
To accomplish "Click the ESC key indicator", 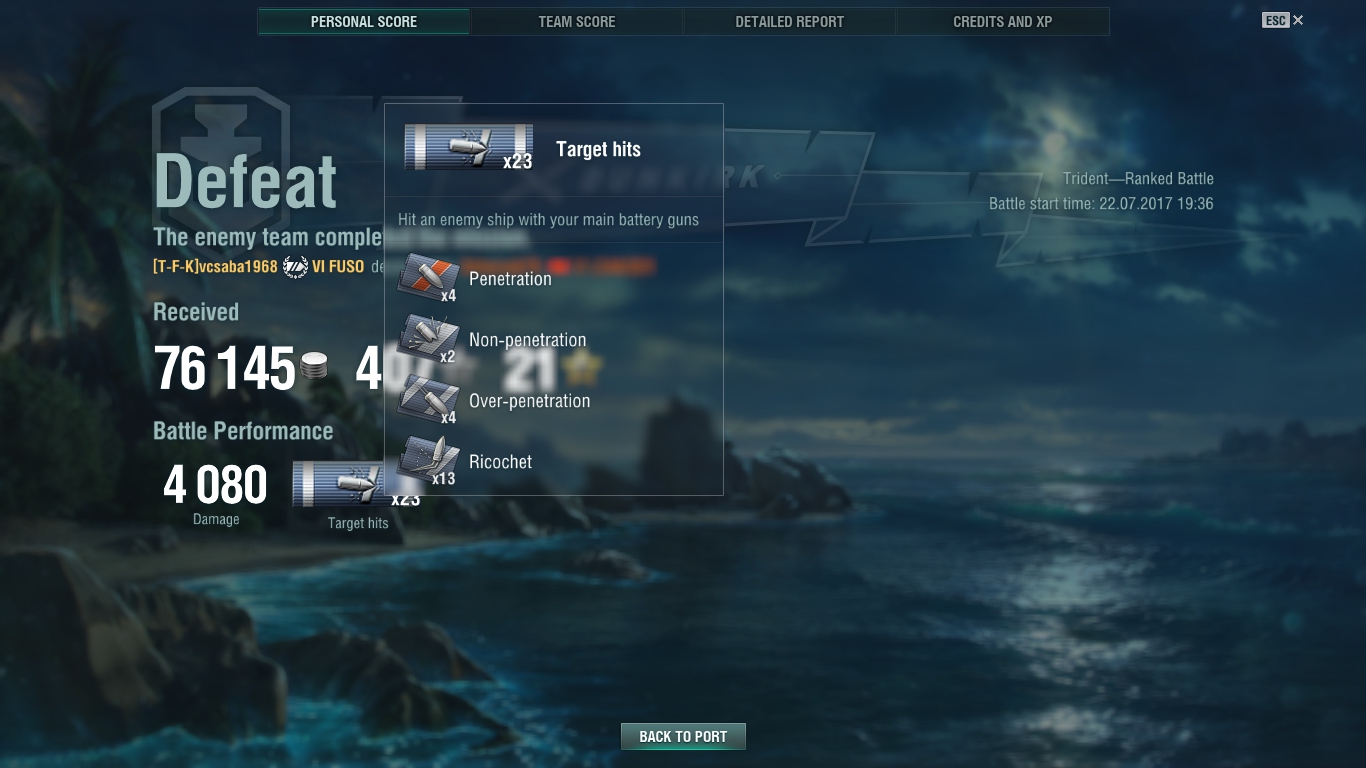I will click(x=1275, y=20).
